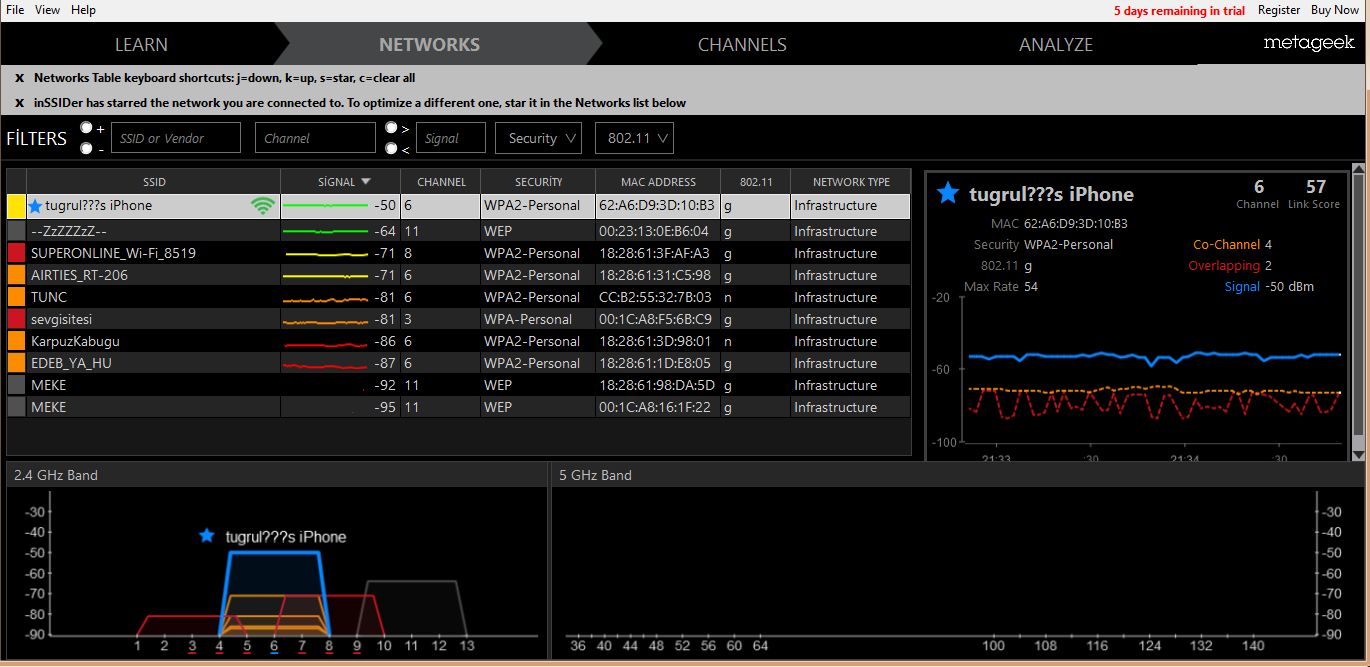Sort by the CHANNEL column header

click(x=441, y=182)
